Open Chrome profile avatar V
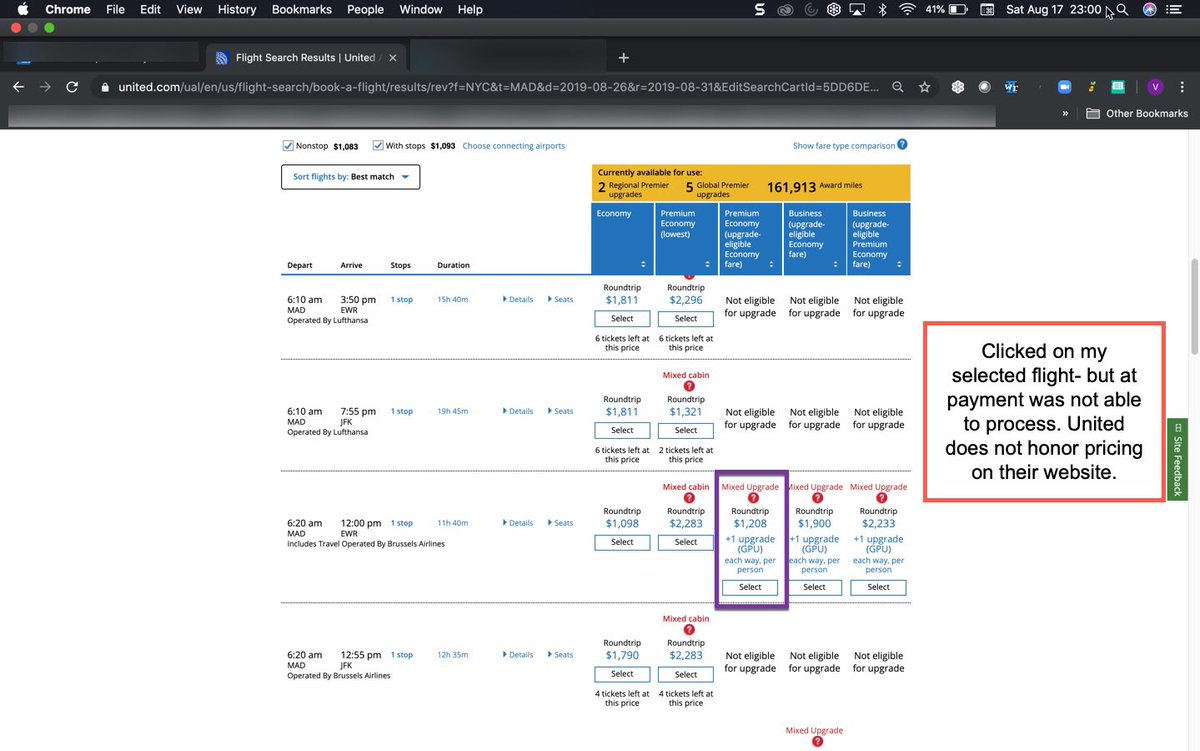 click(1156, 87)
